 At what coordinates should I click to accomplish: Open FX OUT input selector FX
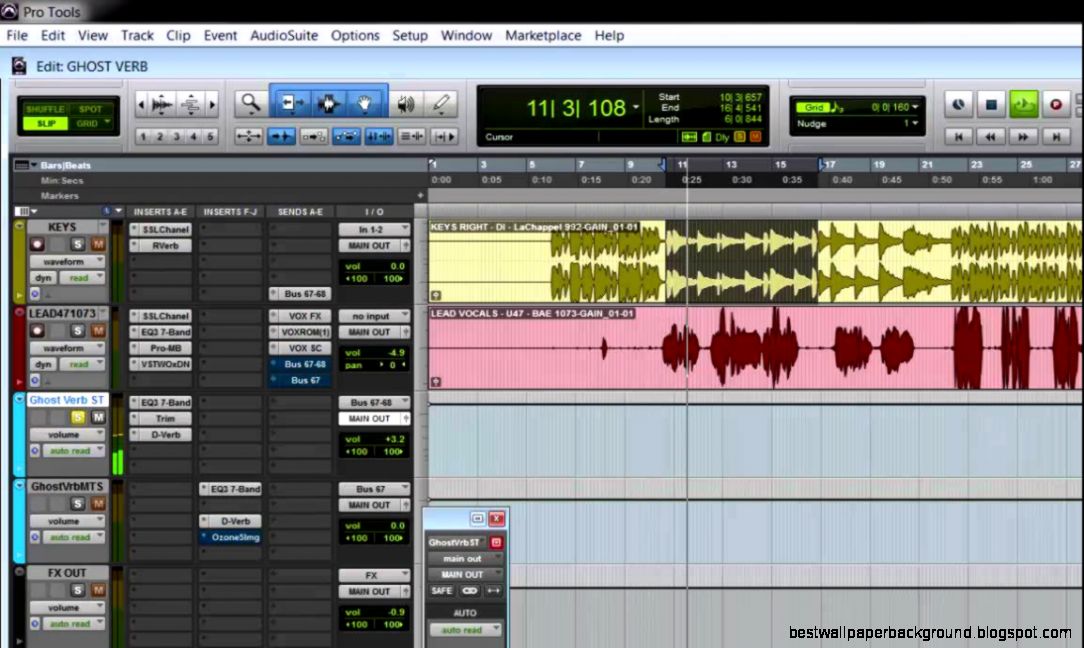point(374,575)
